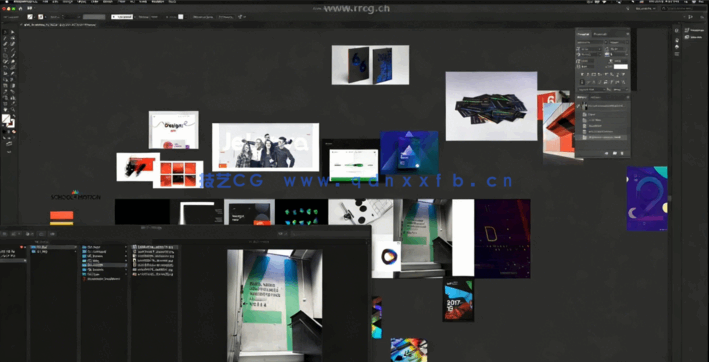The height and width of the screenshot is (362, 709).
Task: Click the search icon near workspace switcher
Action: click(665, 9)
